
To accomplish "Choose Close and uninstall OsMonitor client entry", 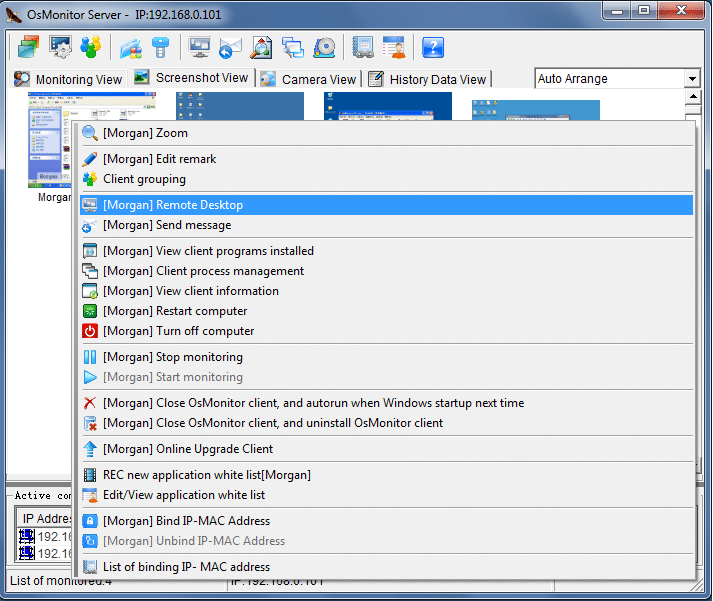I will click(x=387, y=422).
